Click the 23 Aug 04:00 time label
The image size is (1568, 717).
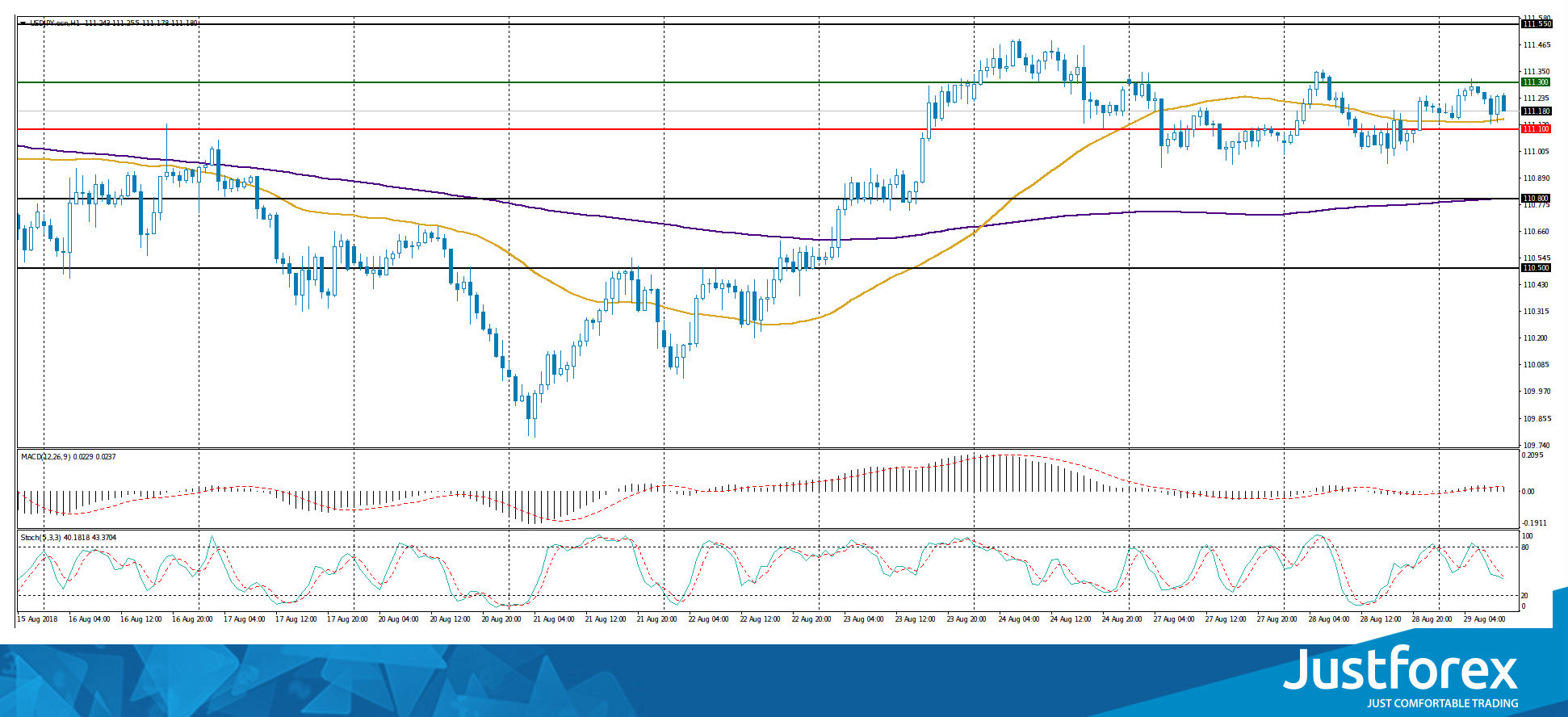click(x=865, y=619)
